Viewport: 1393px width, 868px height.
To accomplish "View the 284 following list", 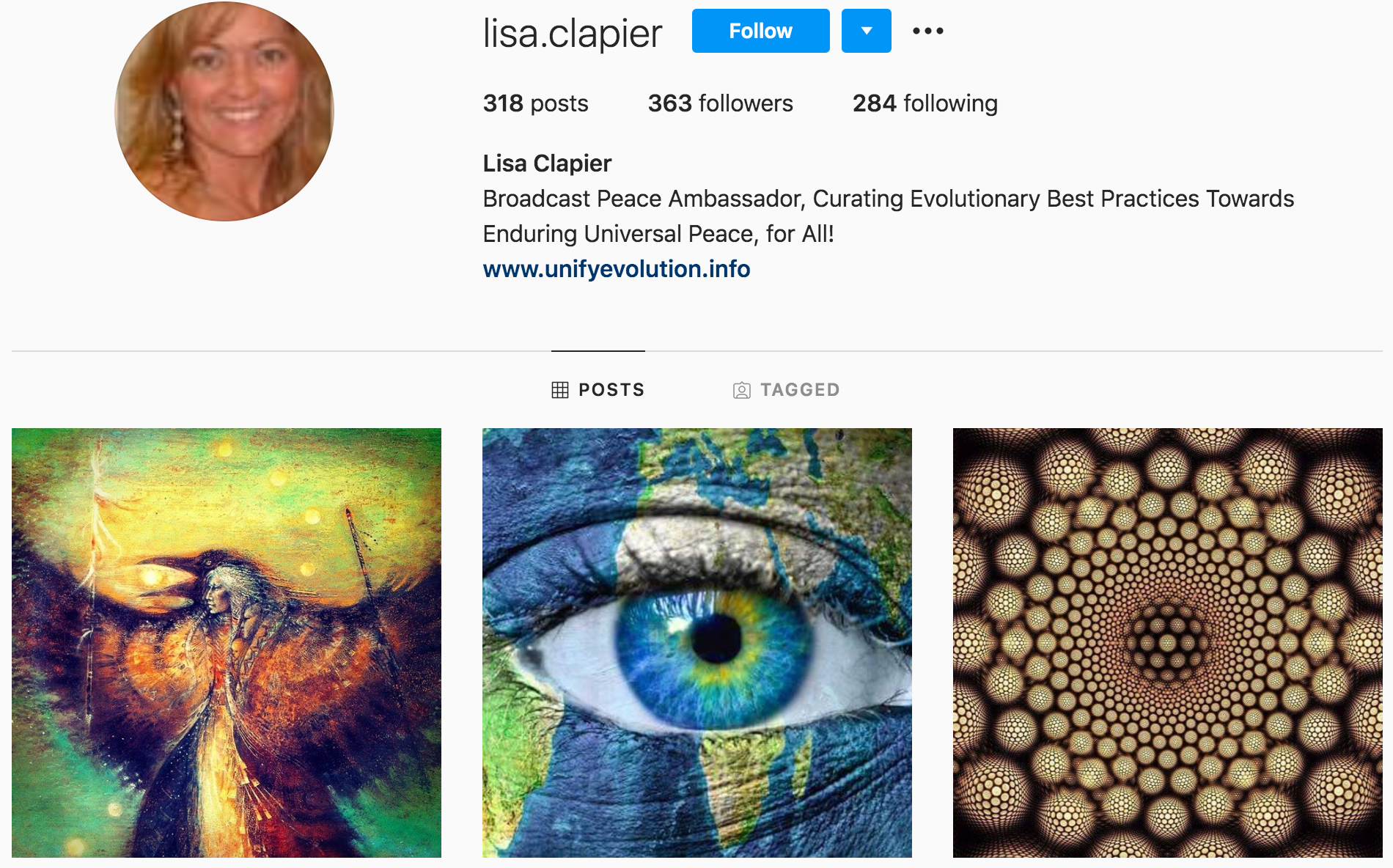I will coord(925,103).
